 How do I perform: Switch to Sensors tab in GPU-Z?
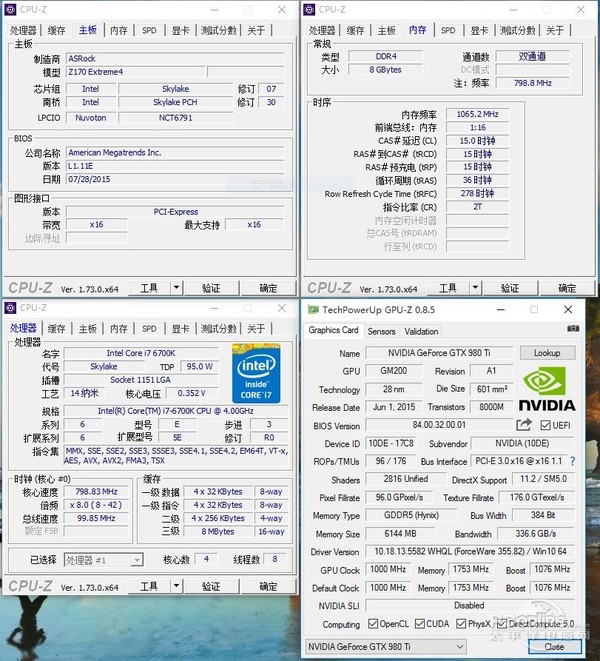381,331
